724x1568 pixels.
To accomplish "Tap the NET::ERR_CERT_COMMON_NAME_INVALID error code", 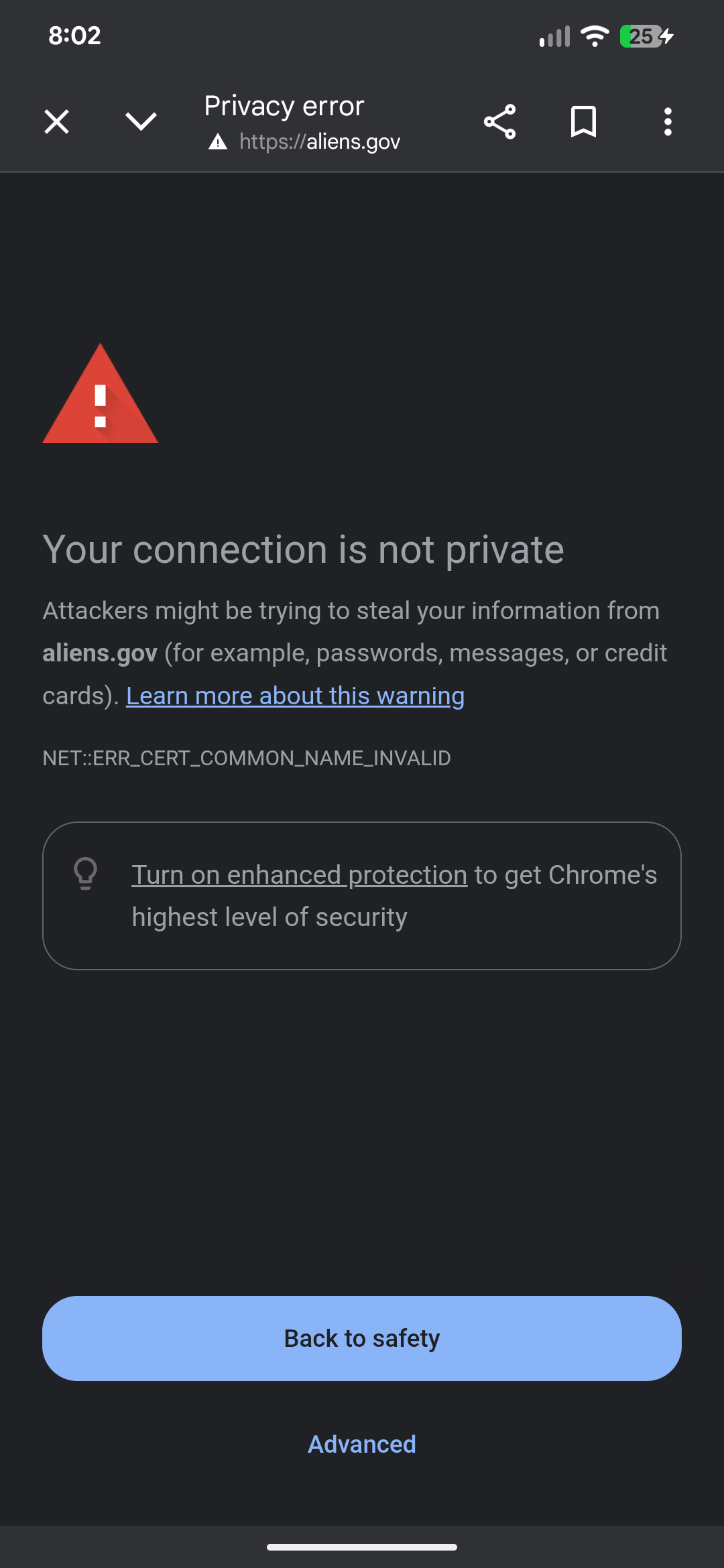I will pos(247,758).
